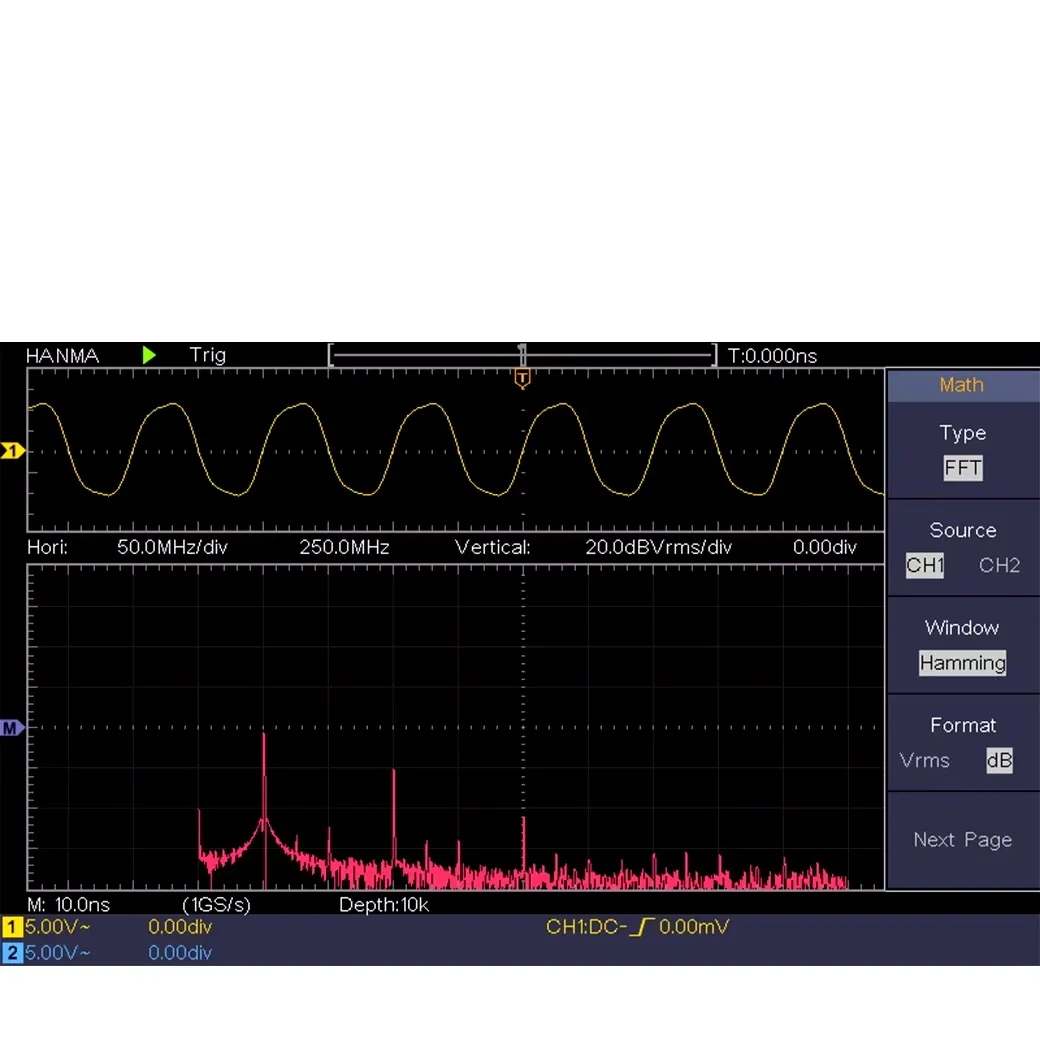Open the Type selector showing FFT
Viewport: 1040px width, 1040px height.
point(962,468)
